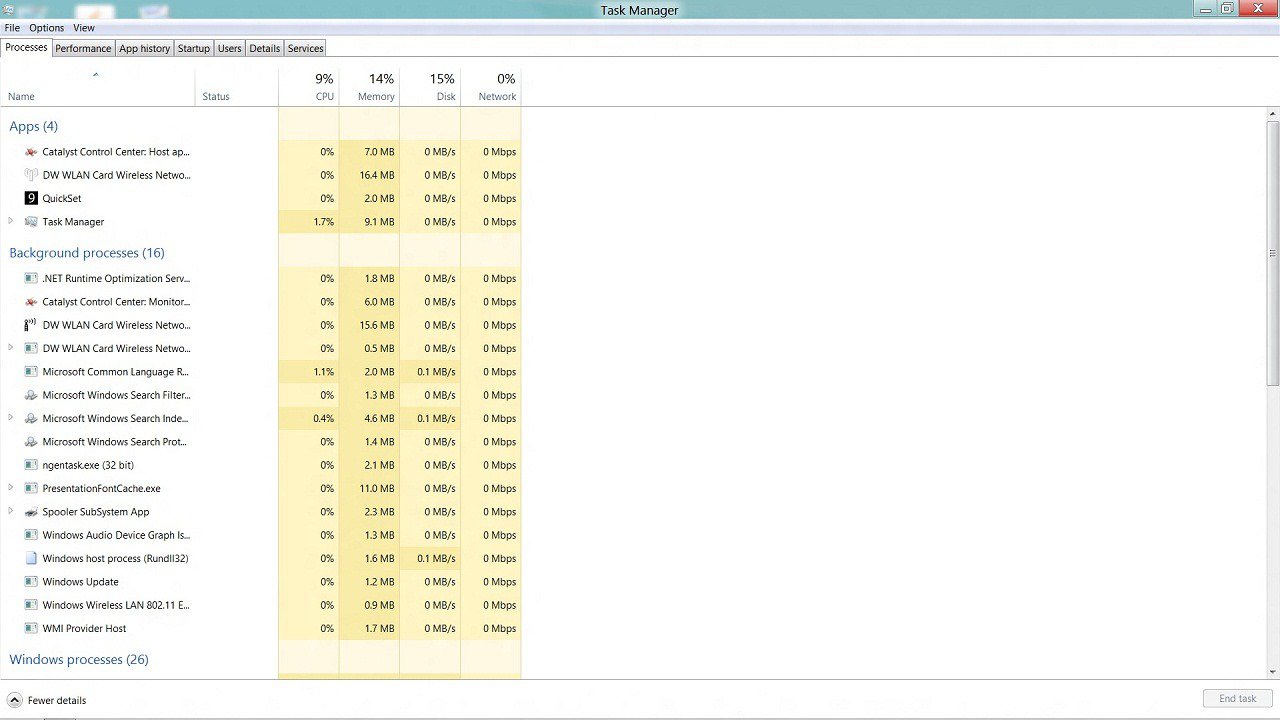The image size is (1280, 720).
Task: Open the Startup tab
Action: (x=194, y=48)
